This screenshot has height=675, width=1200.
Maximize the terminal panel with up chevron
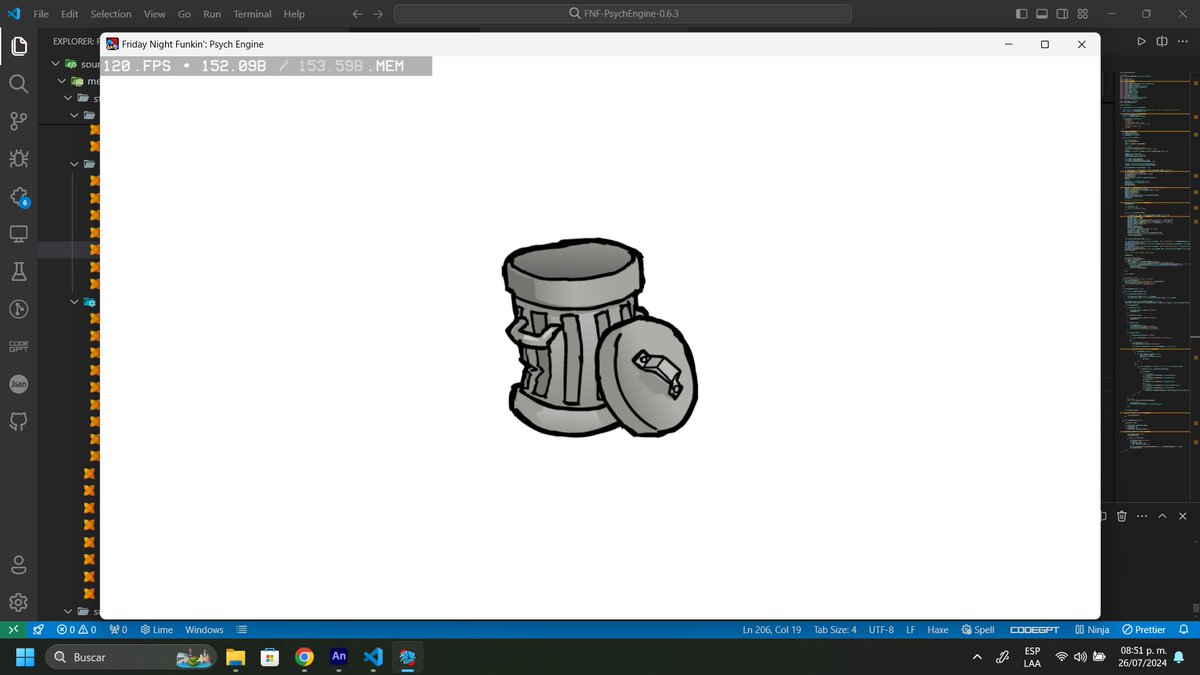point(1163,516)
